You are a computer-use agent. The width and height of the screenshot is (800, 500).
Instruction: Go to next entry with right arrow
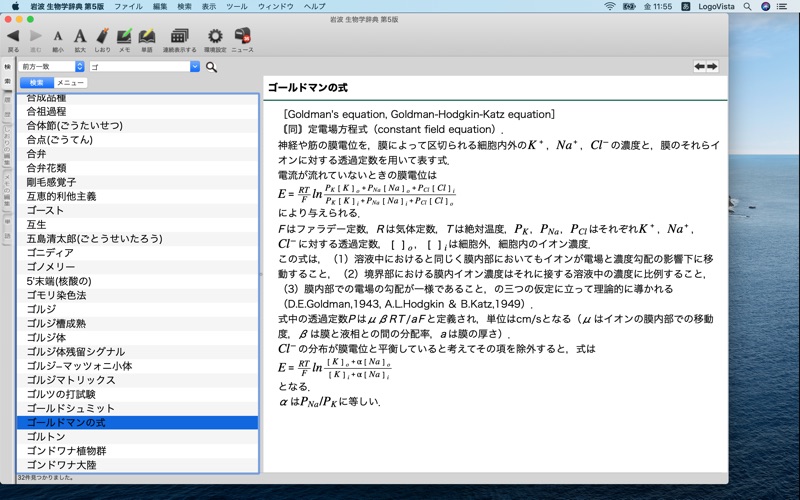[x=712, y=66]
